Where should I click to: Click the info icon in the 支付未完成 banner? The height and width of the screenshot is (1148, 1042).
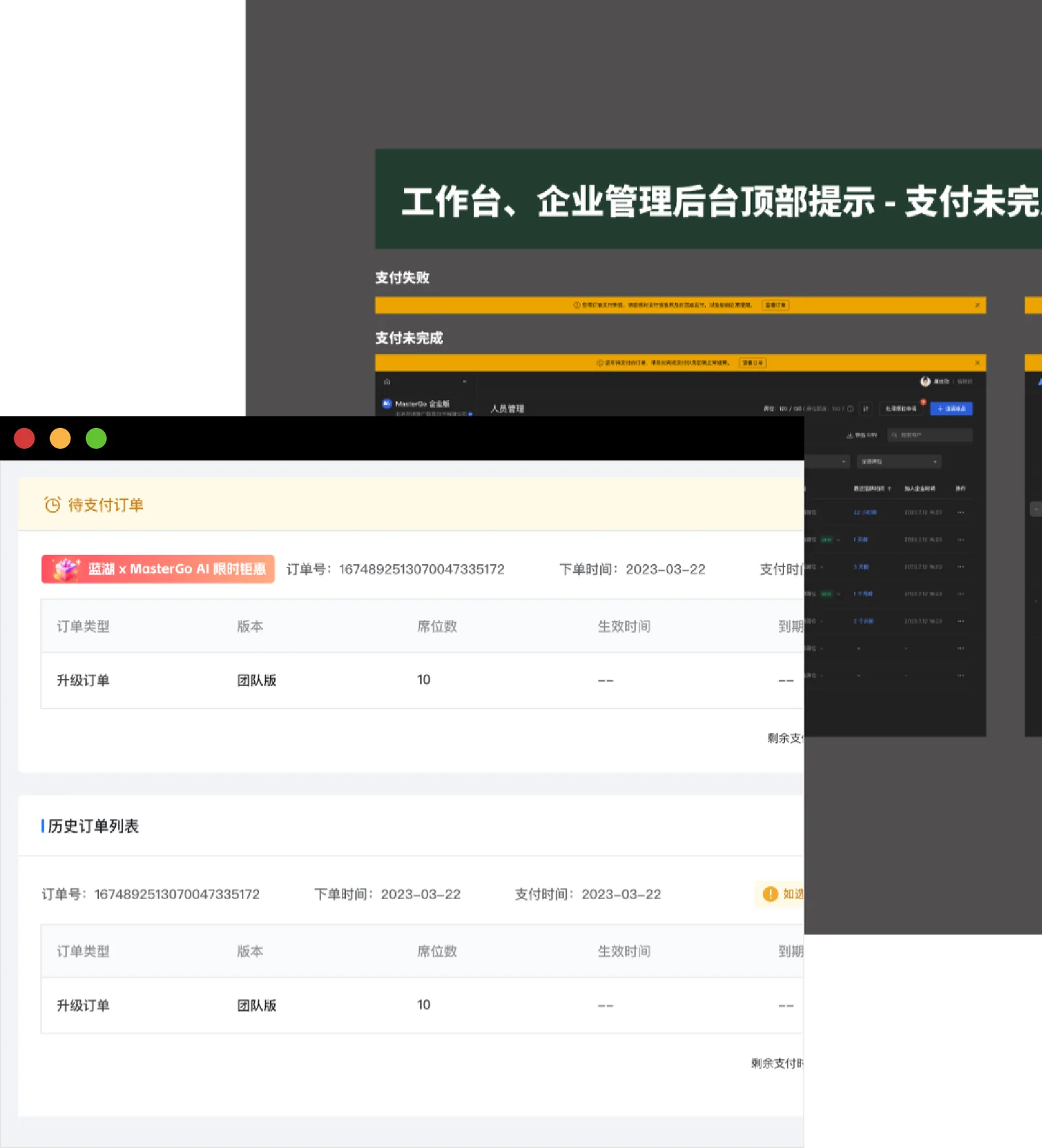tap(600, 362)
